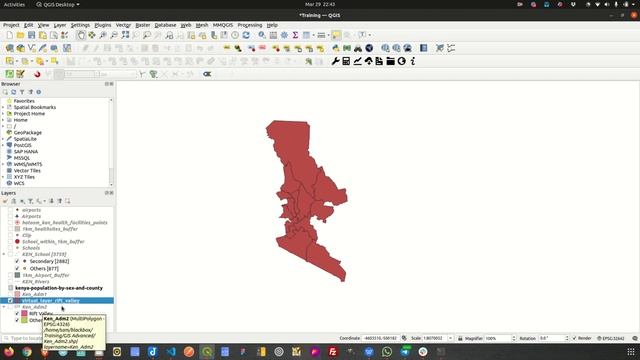Click the Browser panel refresh icon
This screenshot has width=640, height=360.
pyautogui.click(x=13, y=92)
